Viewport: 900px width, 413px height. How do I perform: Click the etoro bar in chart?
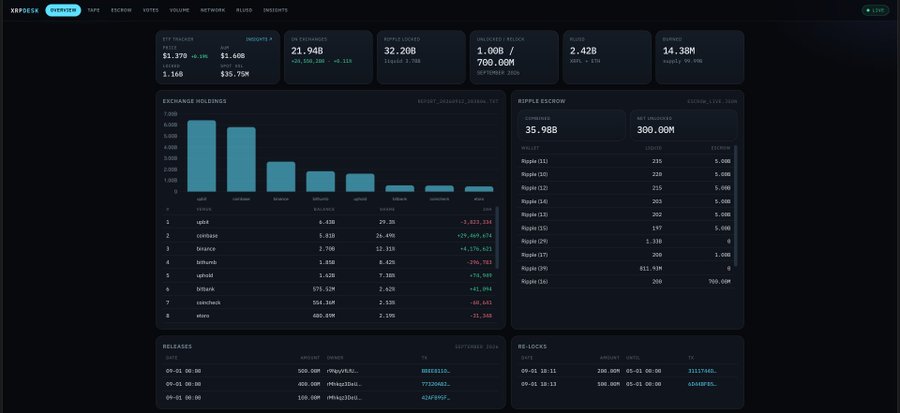[479, 189]
